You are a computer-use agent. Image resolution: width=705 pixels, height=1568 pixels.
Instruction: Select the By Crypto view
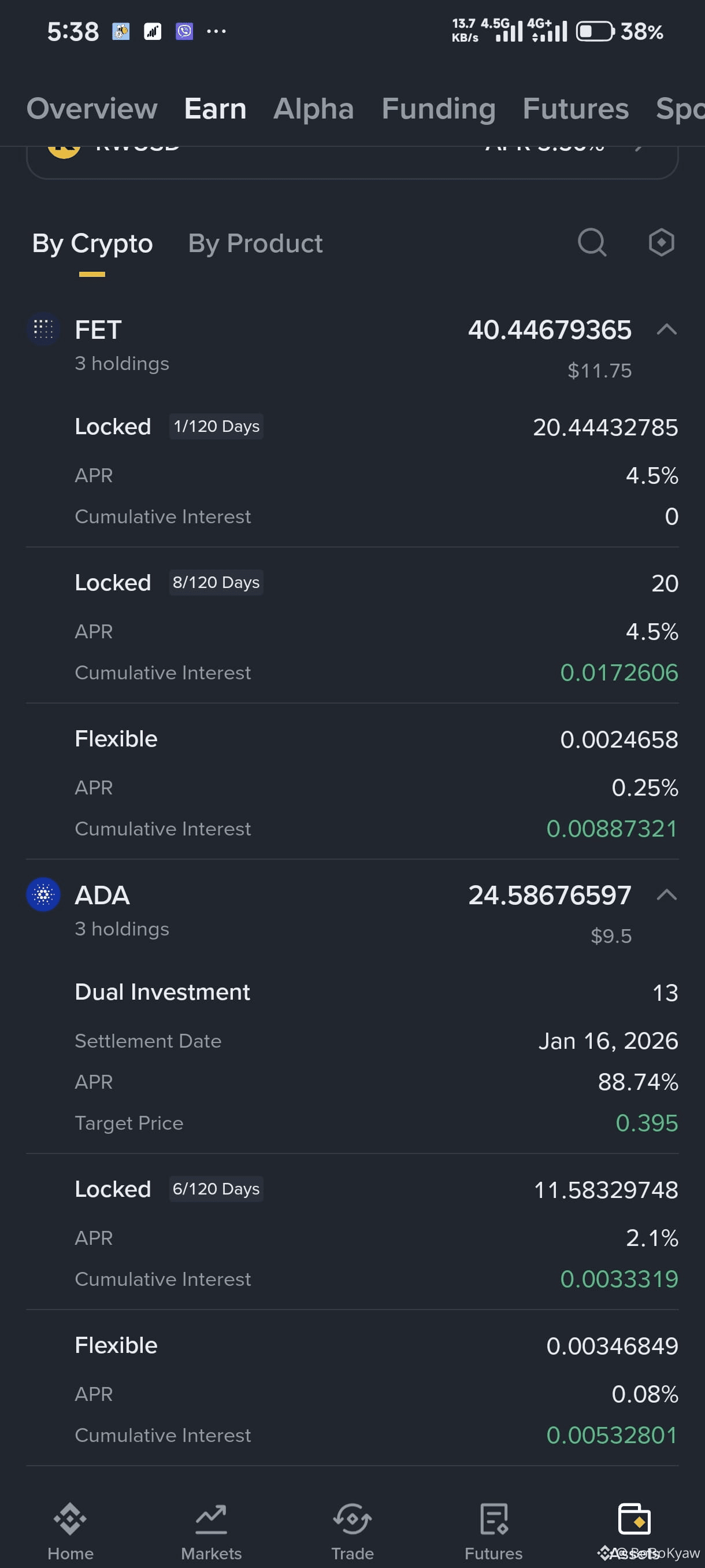(x=92, y=243)
